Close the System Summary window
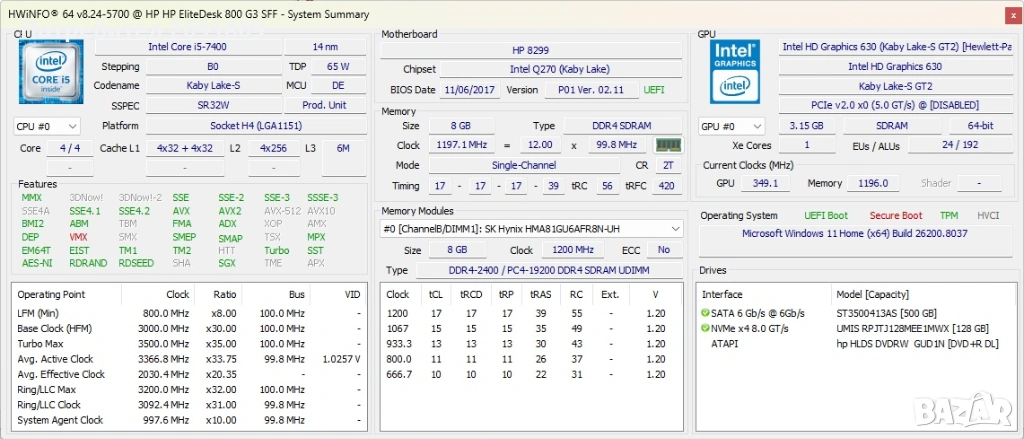Viewport: 1024px width, 439px height. (1011, 14)
